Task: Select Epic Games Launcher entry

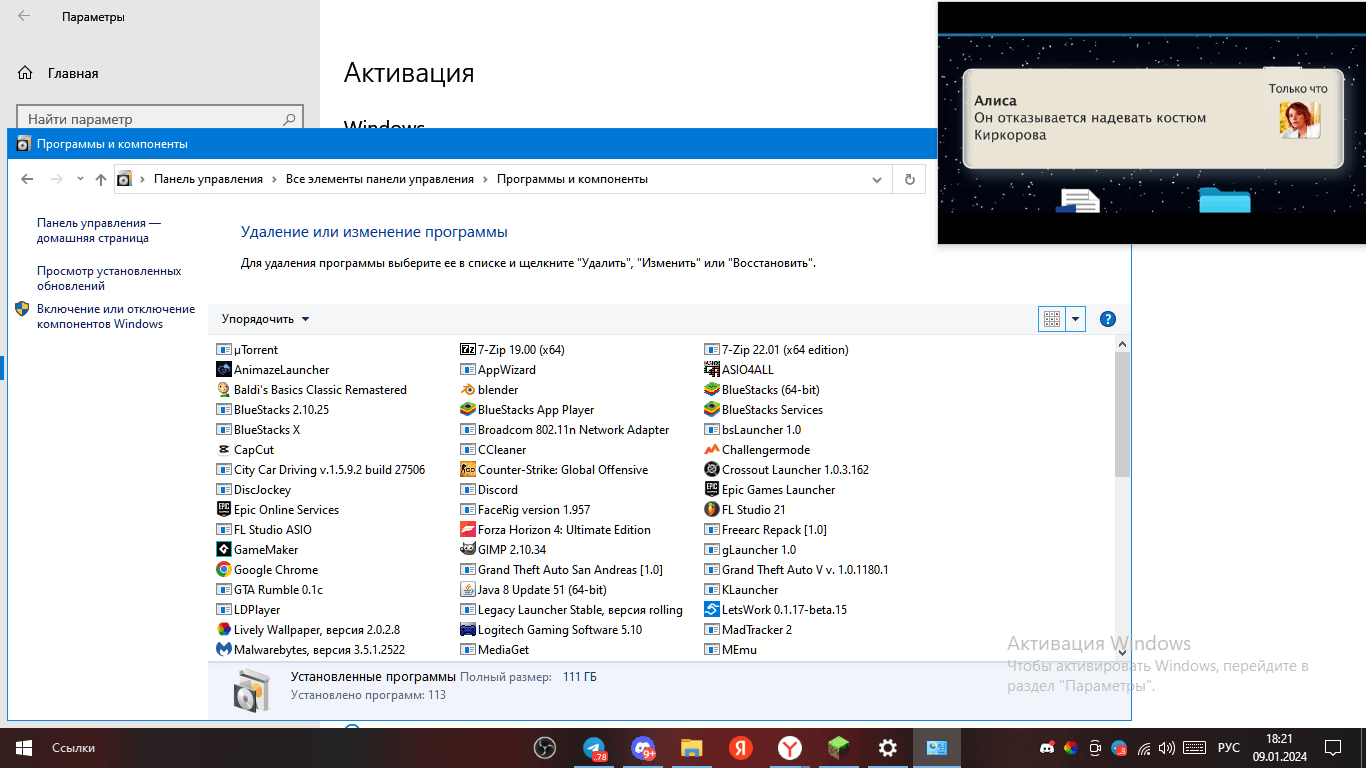Action: point(770,490)
